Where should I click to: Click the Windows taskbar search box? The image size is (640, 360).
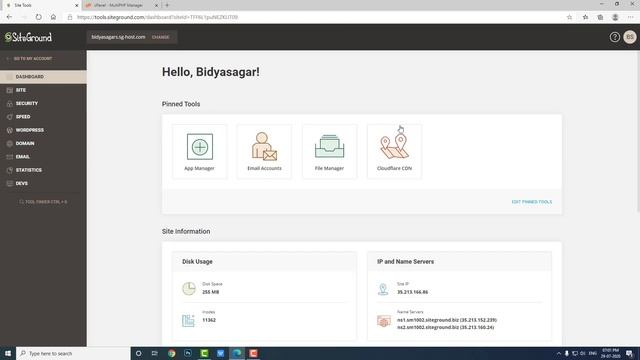(x=73, y=353)
